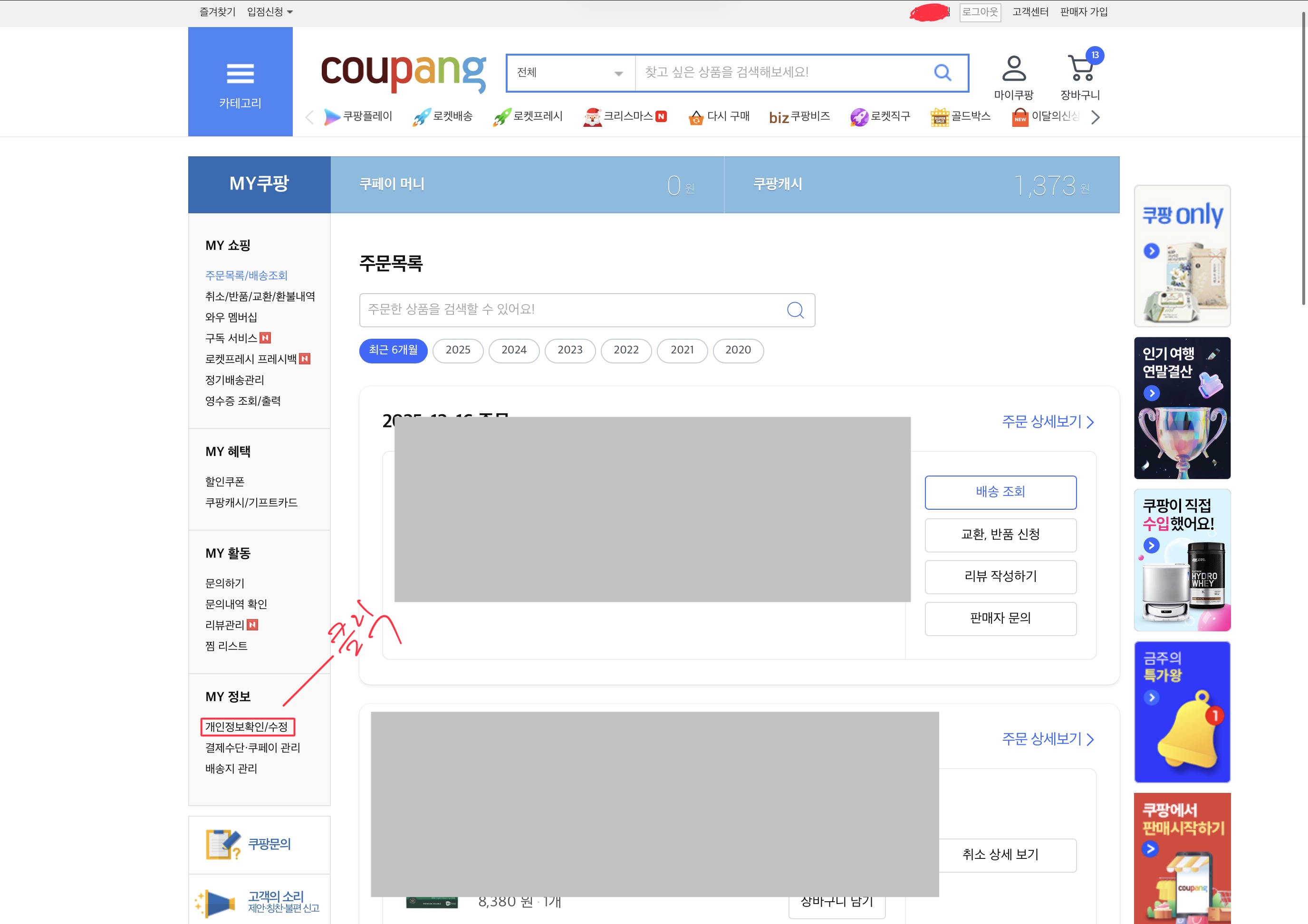Open 취소/반품/교환/환불내역 sidebar item
This screenshot has width=1308, height=924.
tap(260, 296)
